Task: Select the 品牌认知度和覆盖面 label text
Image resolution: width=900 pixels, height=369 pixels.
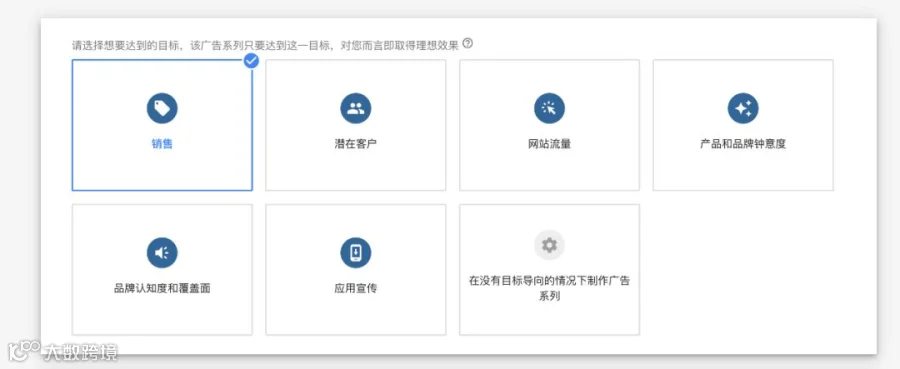Action: pyautogui.click(x=162, y=288)
